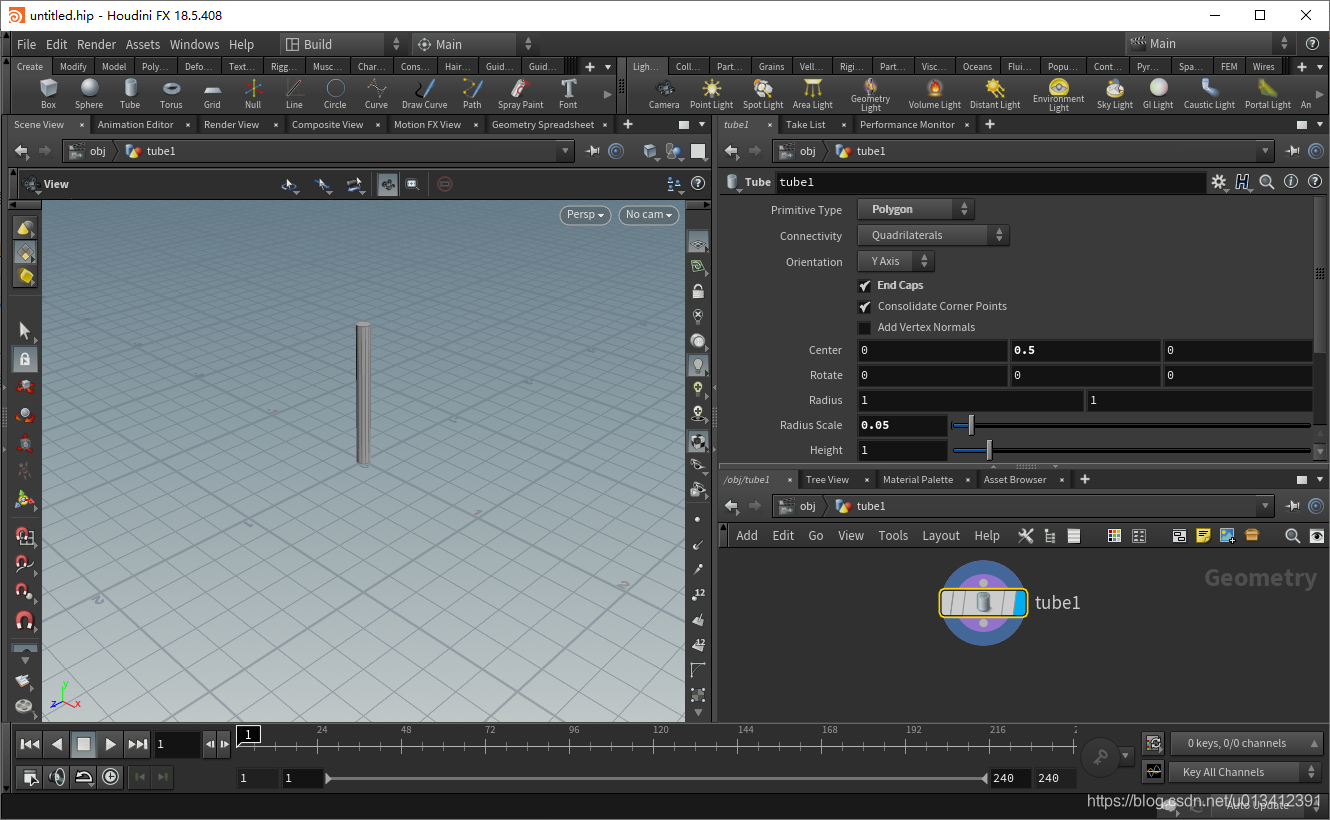Open the Primitive Type dropdown
1330x820 pixels.
pyautogui.click(x=916, y=210)
